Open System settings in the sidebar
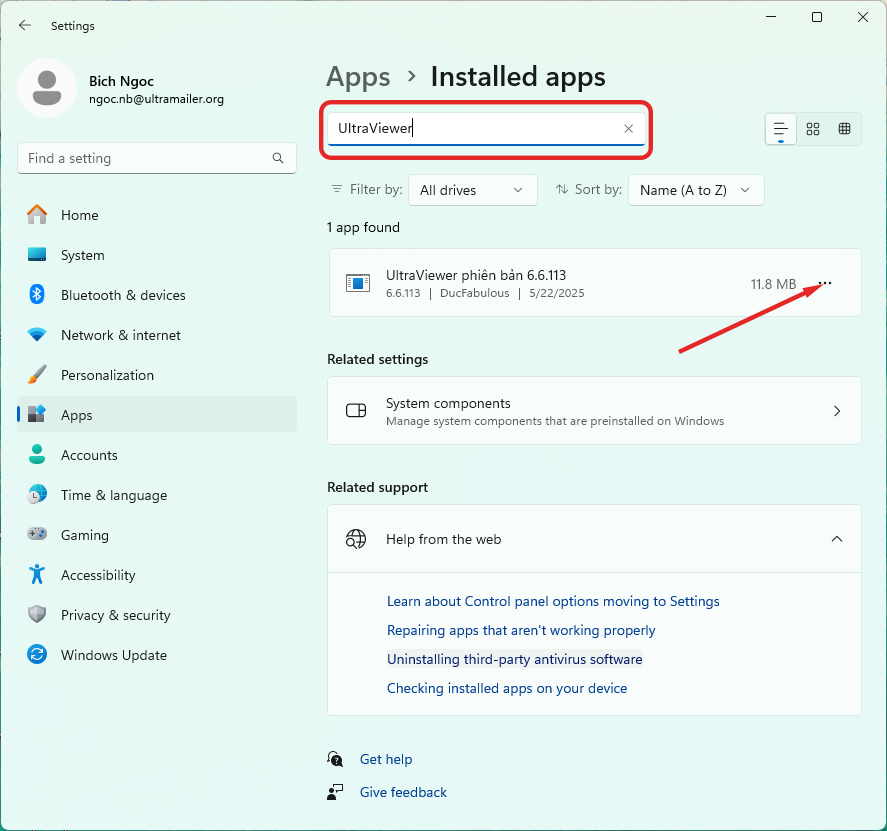The width and height of the screenshot is (887, 831). click(x=84, y=255)
